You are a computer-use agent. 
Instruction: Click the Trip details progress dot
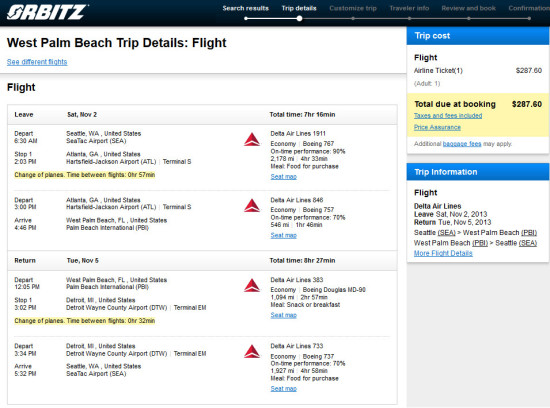click(x=299, y=19)
